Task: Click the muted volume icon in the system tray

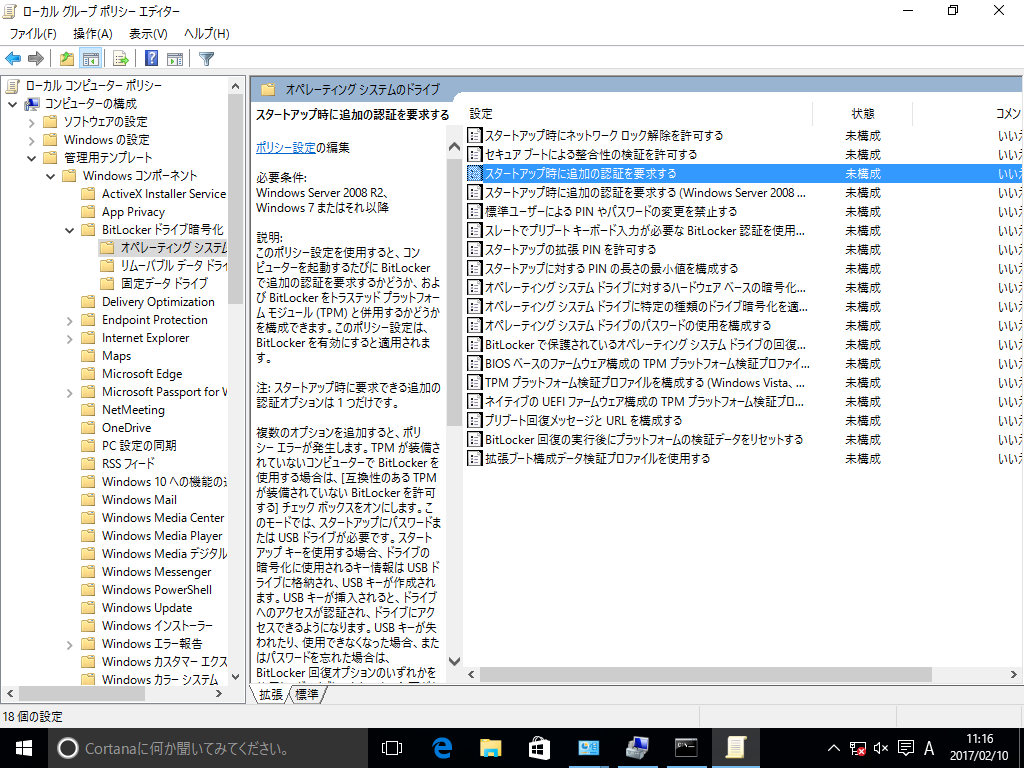Action: [881, 748]
